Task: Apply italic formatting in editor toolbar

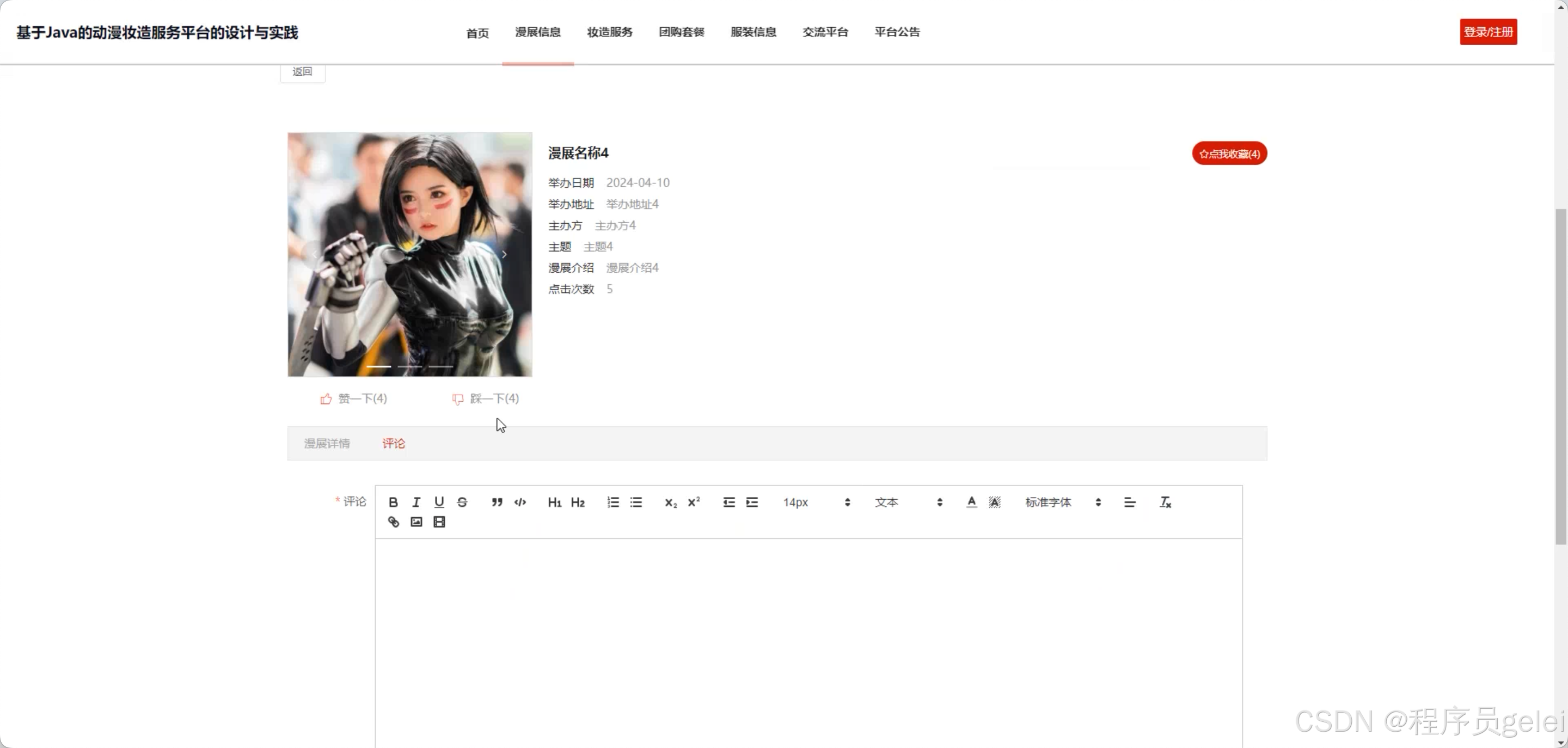Action: coord(416,502)
